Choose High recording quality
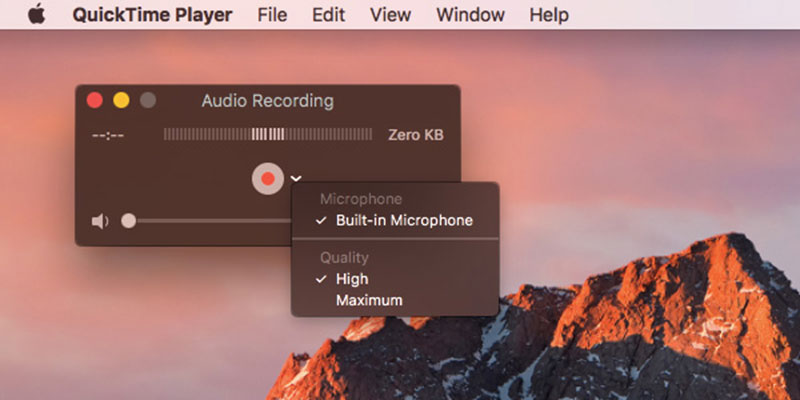Screen dimensions: 800x400 [352, 279]
